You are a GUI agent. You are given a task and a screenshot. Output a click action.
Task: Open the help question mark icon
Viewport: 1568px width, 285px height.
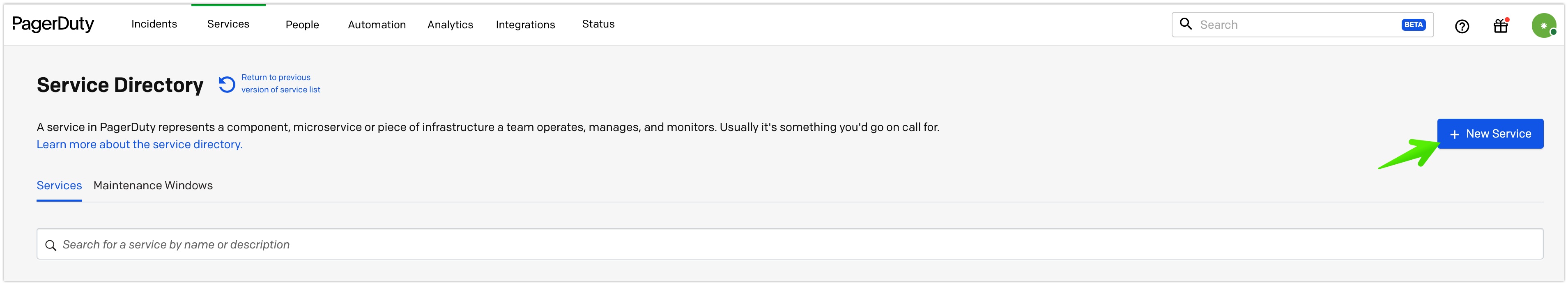(1462, 26)
